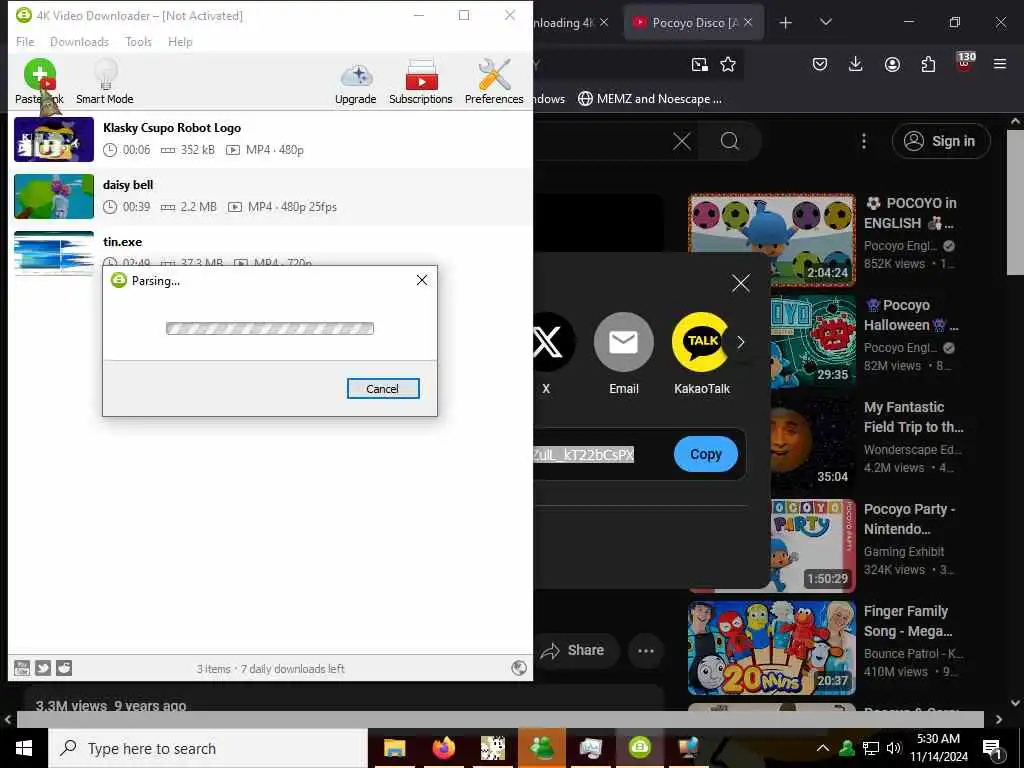Image resolution: width=1024 pixels, height=768 pixels.
Task: Open Pocoyo Party - Nintendo video title
Action: coord(909,519)
